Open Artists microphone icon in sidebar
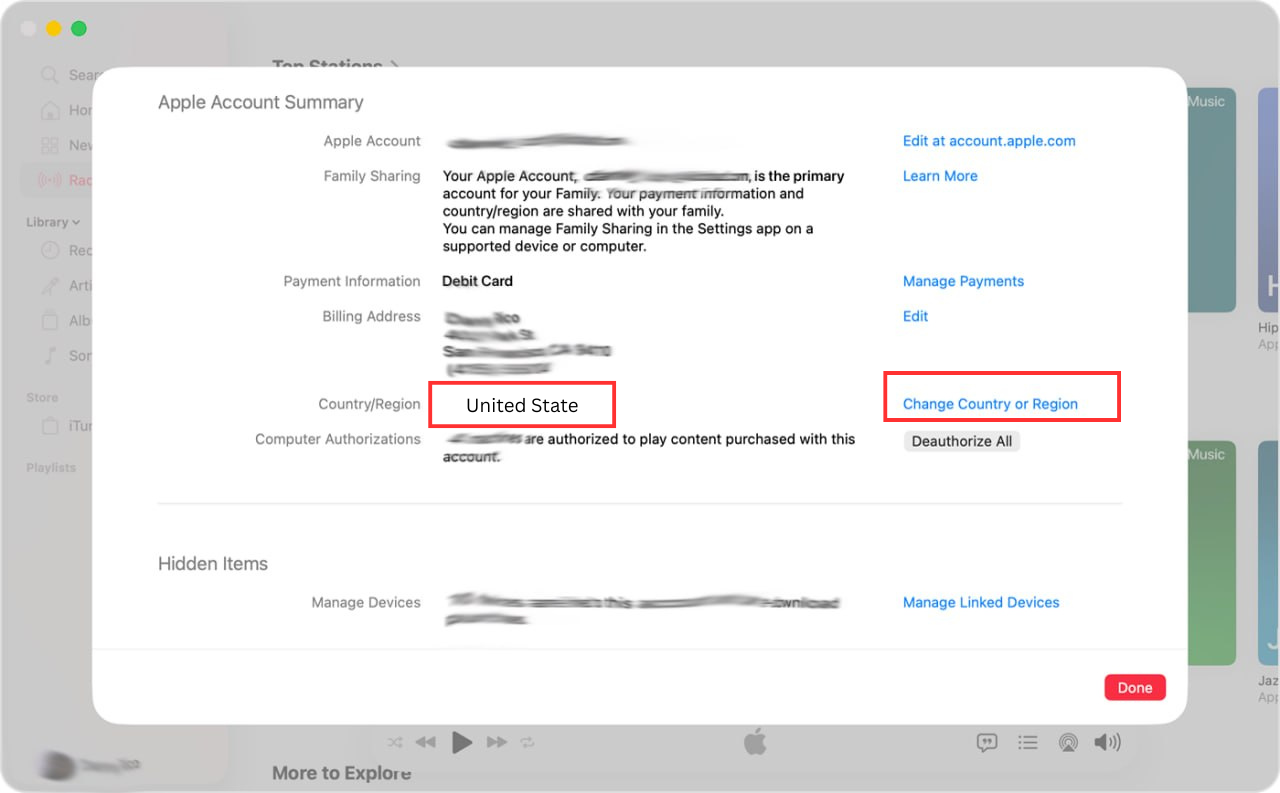Viewport: 1280px width, 793px height. coord(50,285)
